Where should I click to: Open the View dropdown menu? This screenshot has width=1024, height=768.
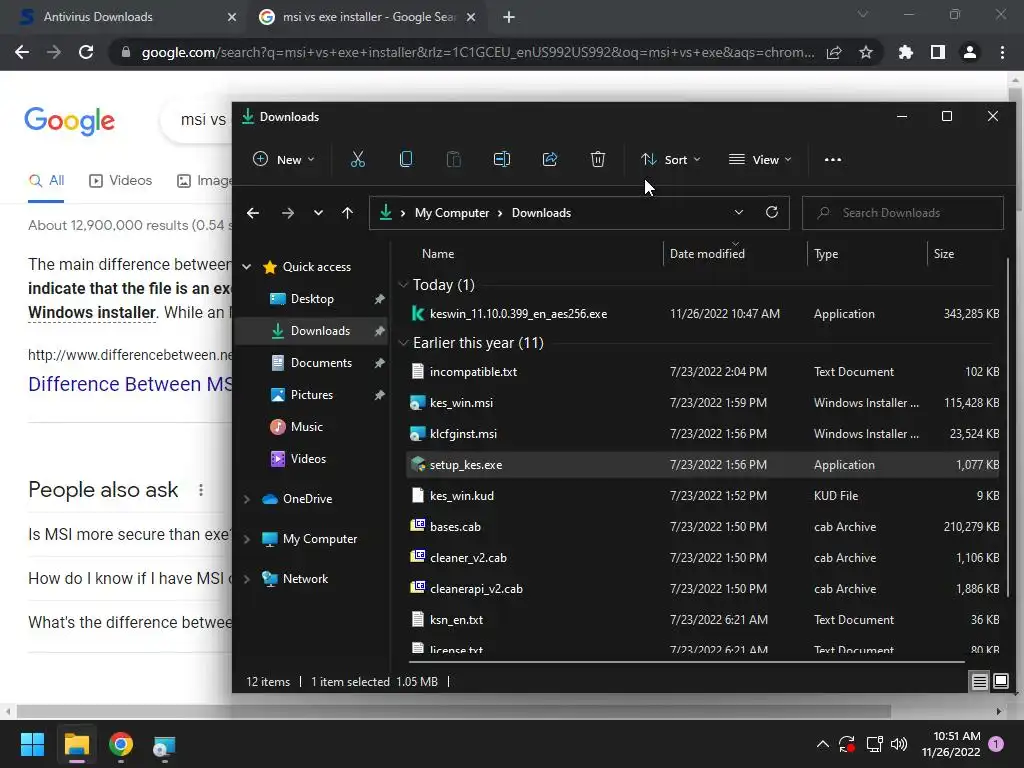pyautogui.click(x=760, y=159)
